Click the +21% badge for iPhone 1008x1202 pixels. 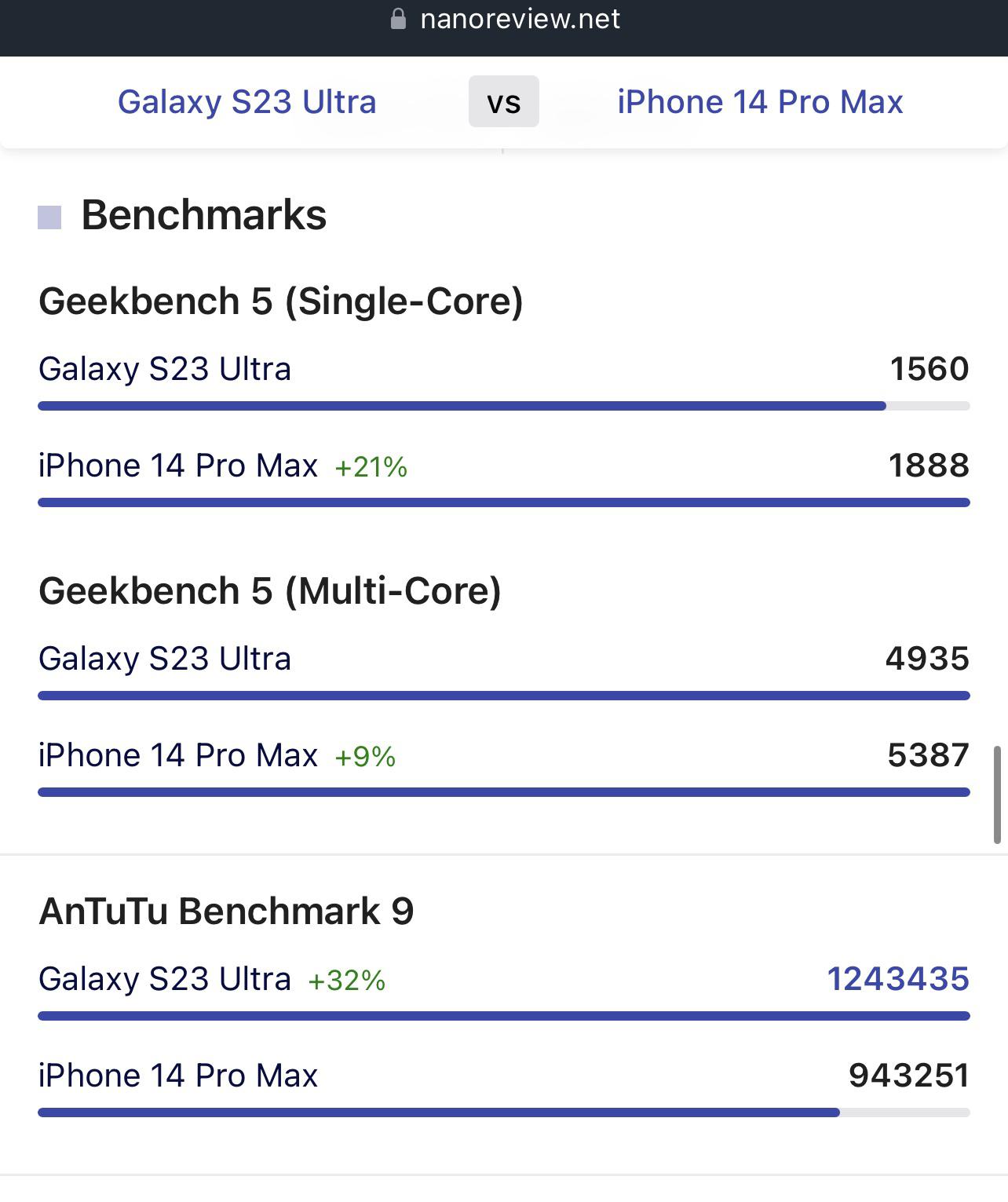tap(371, 467)
